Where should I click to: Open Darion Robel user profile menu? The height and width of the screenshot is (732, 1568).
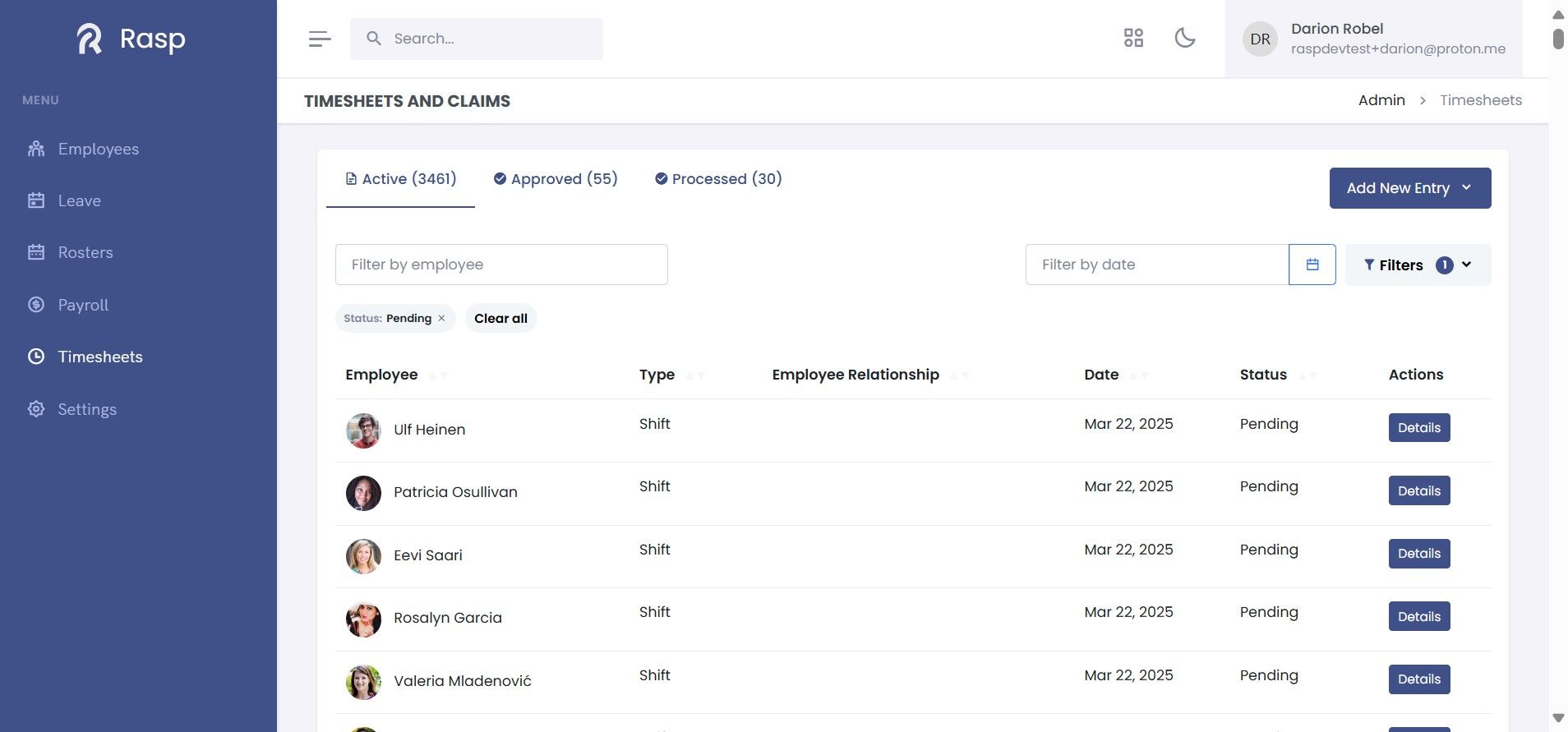point(1373,39)
